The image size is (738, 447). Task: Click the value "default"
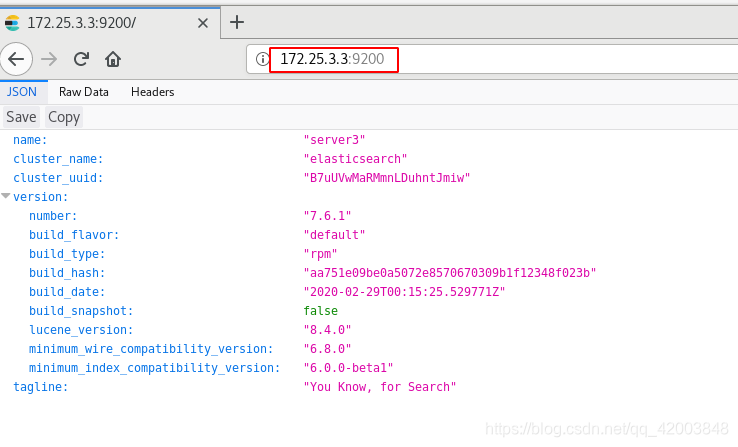(334, 235)
